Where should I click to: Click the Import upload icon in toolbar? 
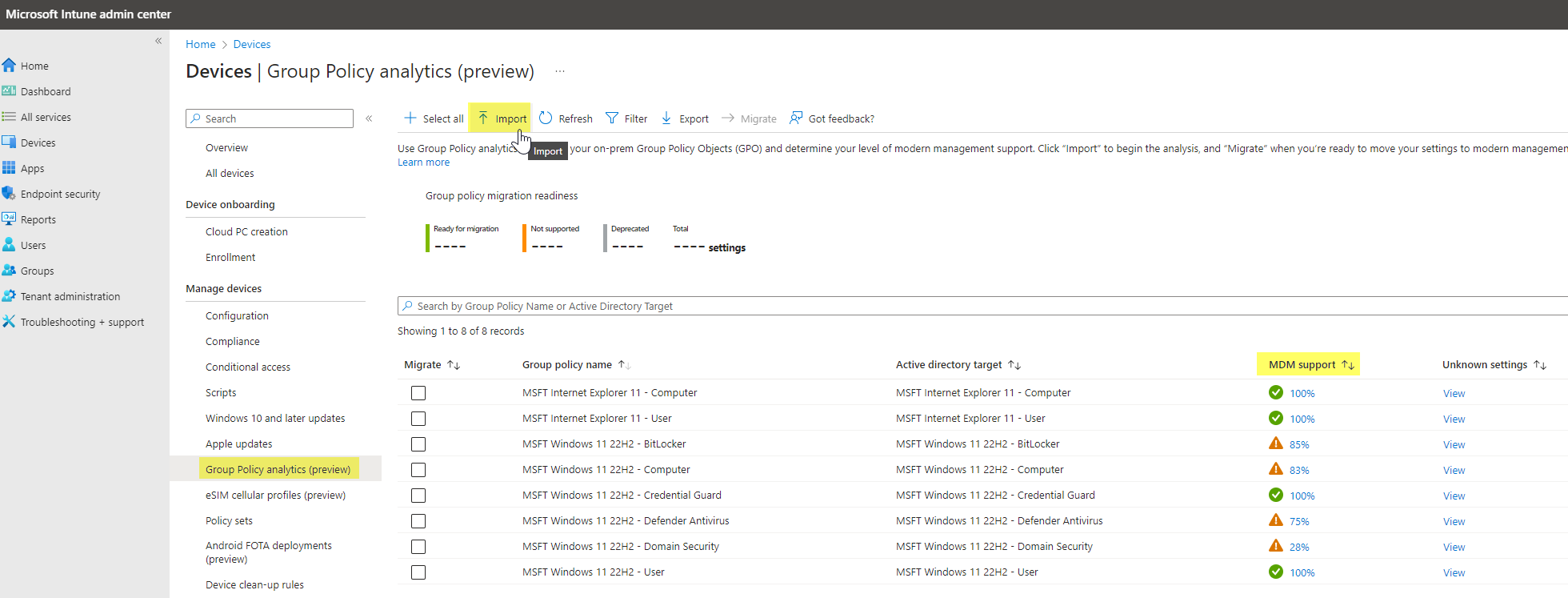483,118
